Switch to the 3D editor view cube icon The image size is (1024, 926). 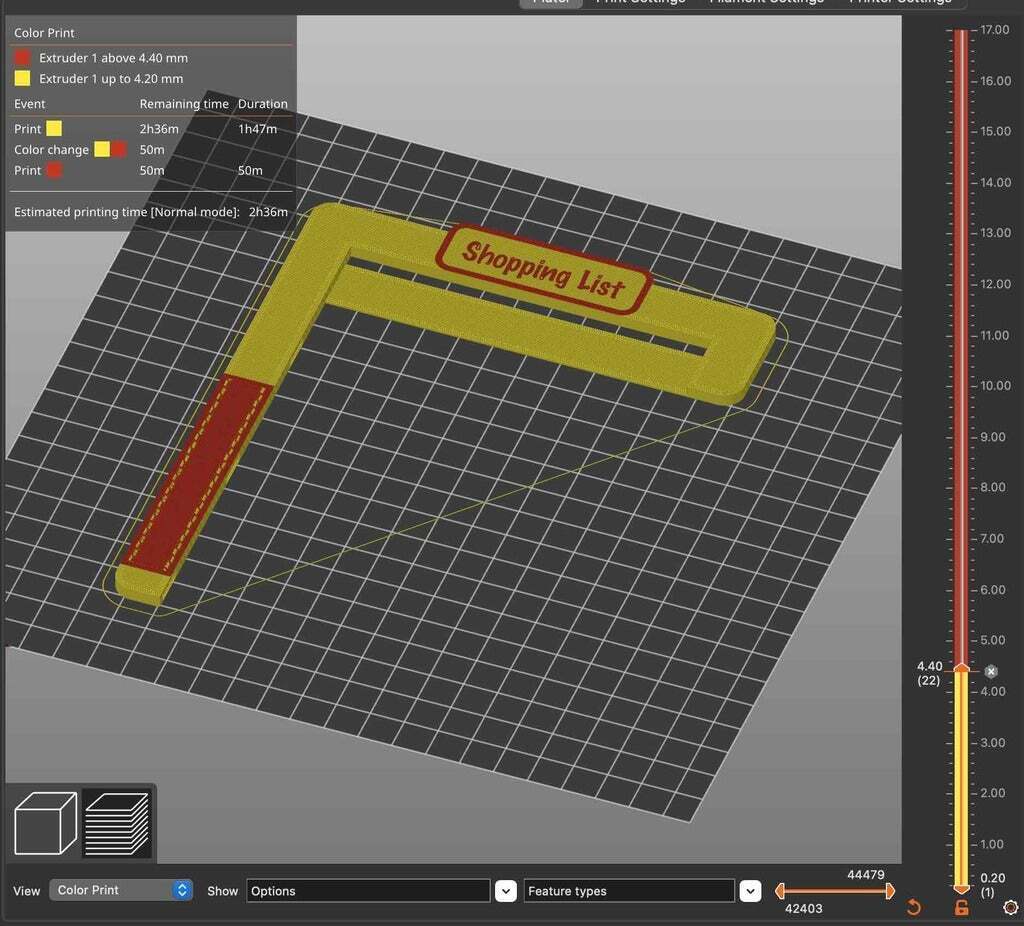45,823
